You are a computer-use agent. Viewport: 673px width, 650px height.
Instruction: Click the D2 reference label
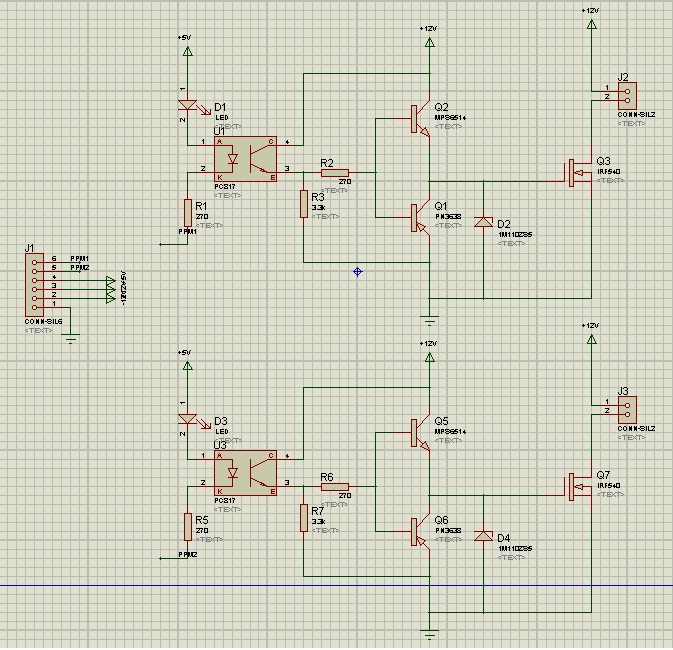(x=504, y=224)
